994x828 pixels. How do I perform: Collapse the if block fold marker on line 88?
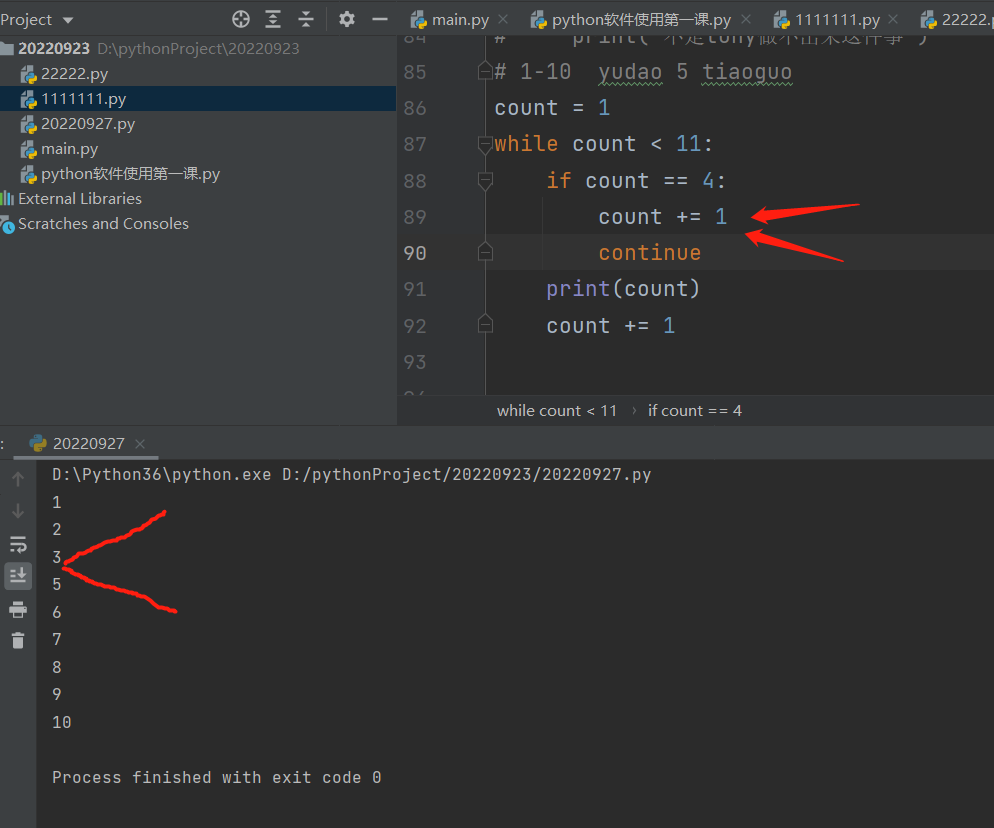tap(485, 181)
